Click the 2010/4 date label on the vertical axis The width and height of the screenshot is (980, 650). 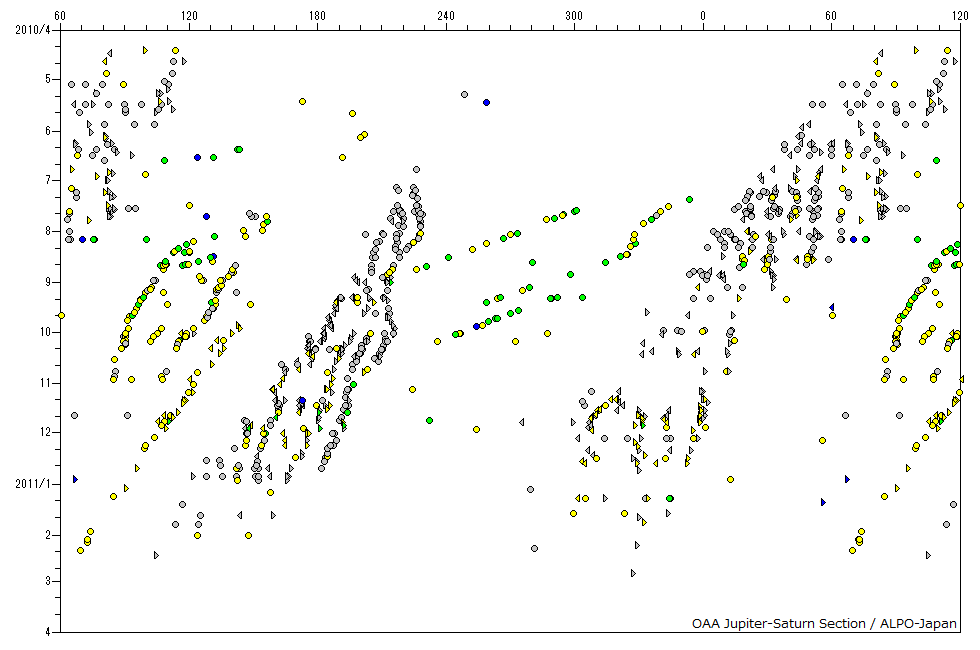click(x=32, y=29)
